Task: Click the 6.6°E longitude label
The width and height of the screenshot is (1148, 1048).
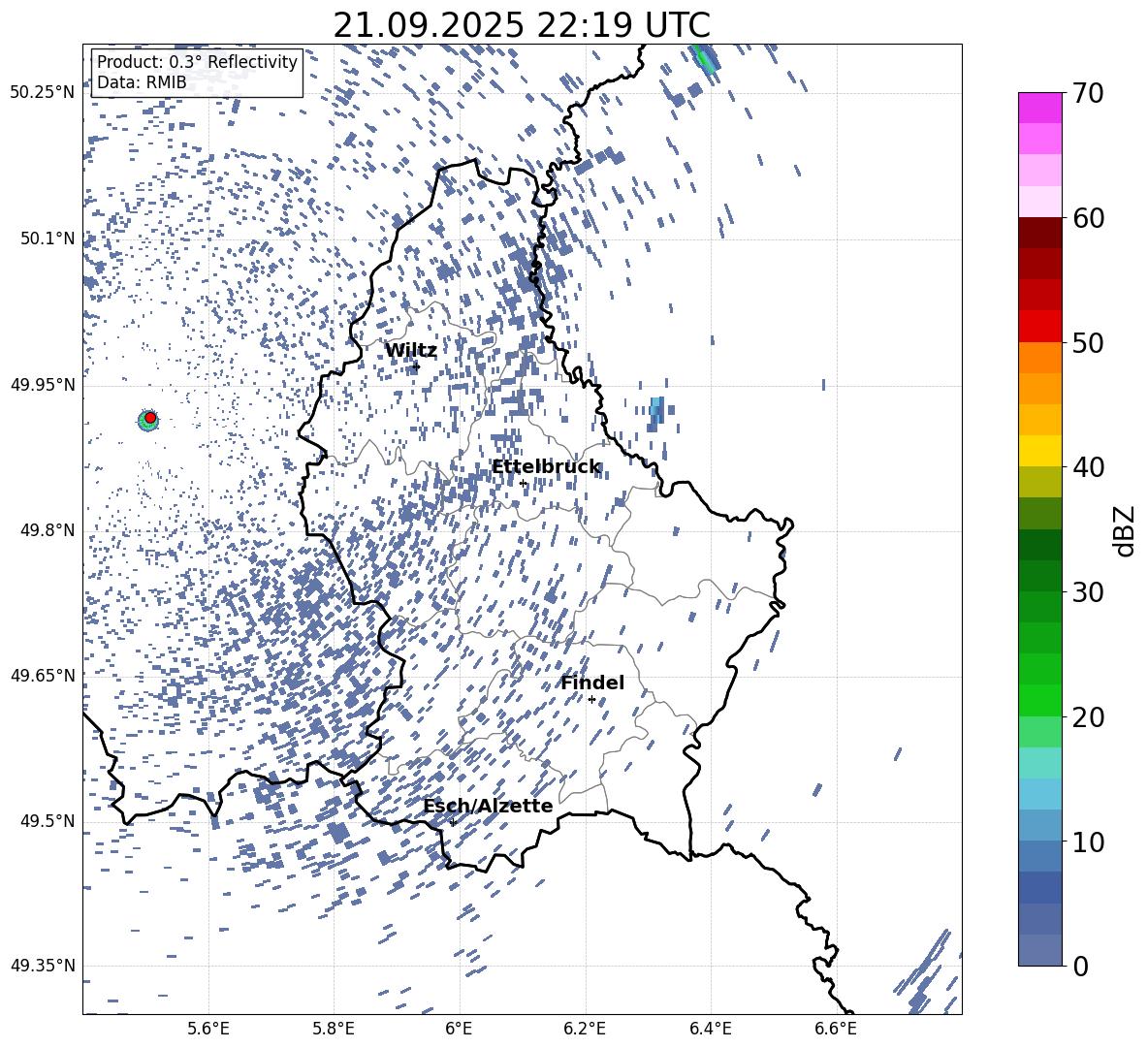Action: pyautogui.click(x=836, y=1029)
